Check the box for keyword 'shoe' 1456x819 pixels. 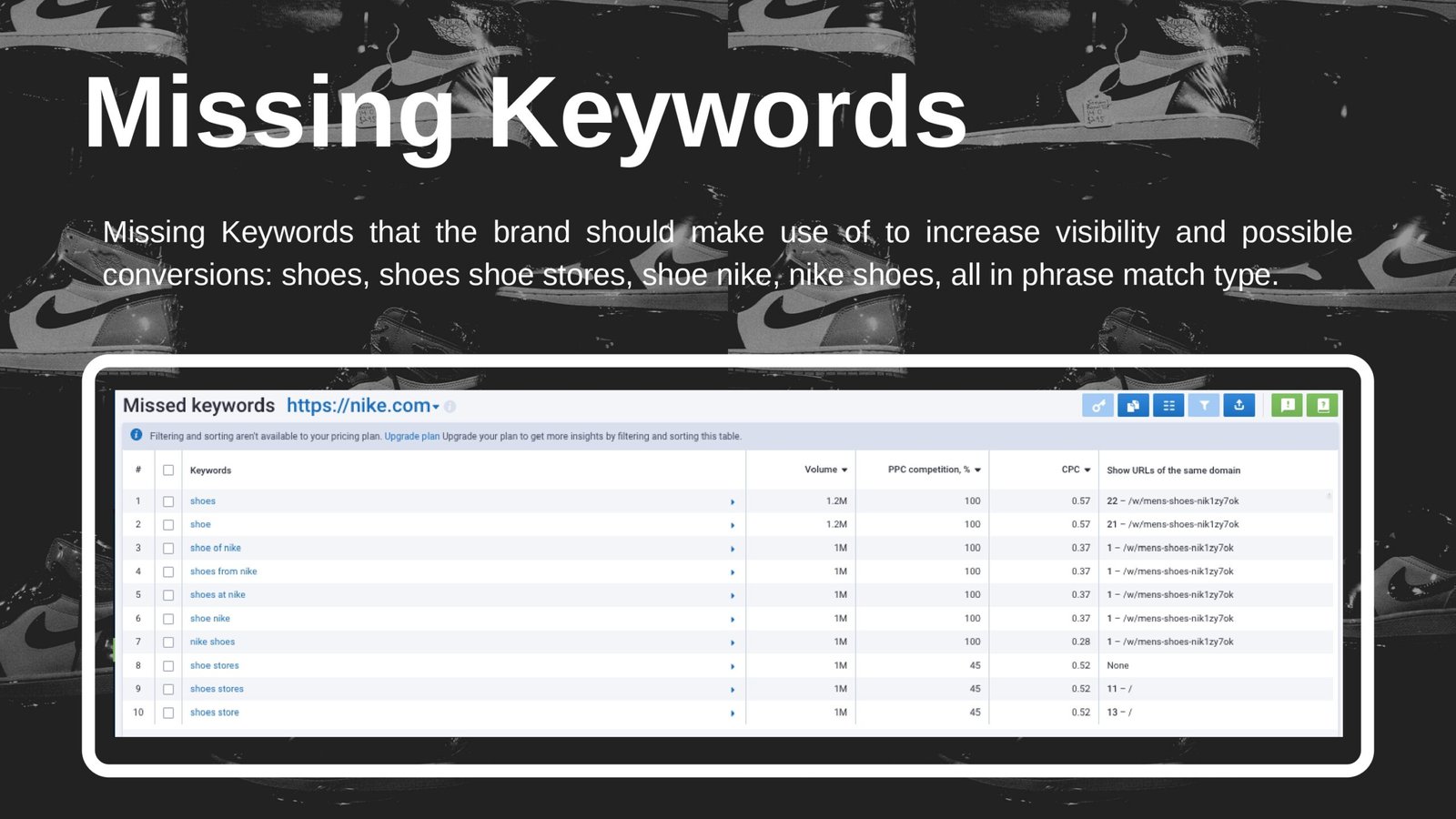coord(168,525)
